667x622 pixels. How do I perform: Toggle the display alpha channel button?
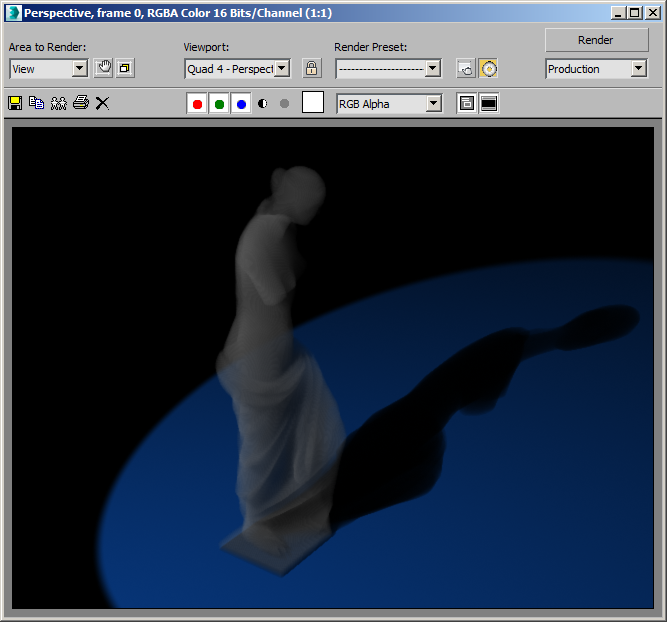click(x=262, y=103)
